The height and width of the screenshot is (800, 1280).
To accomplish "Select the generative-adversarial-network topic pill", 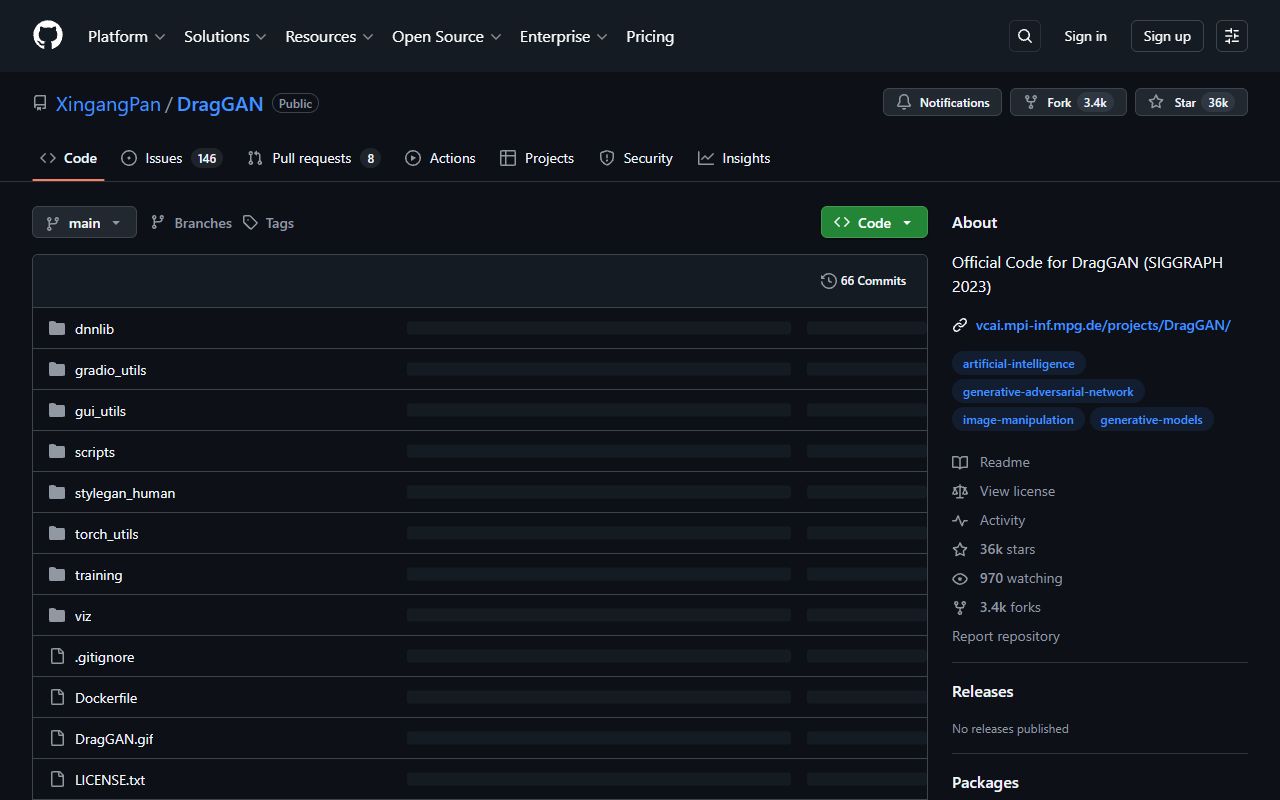I will coord(1048,391).
